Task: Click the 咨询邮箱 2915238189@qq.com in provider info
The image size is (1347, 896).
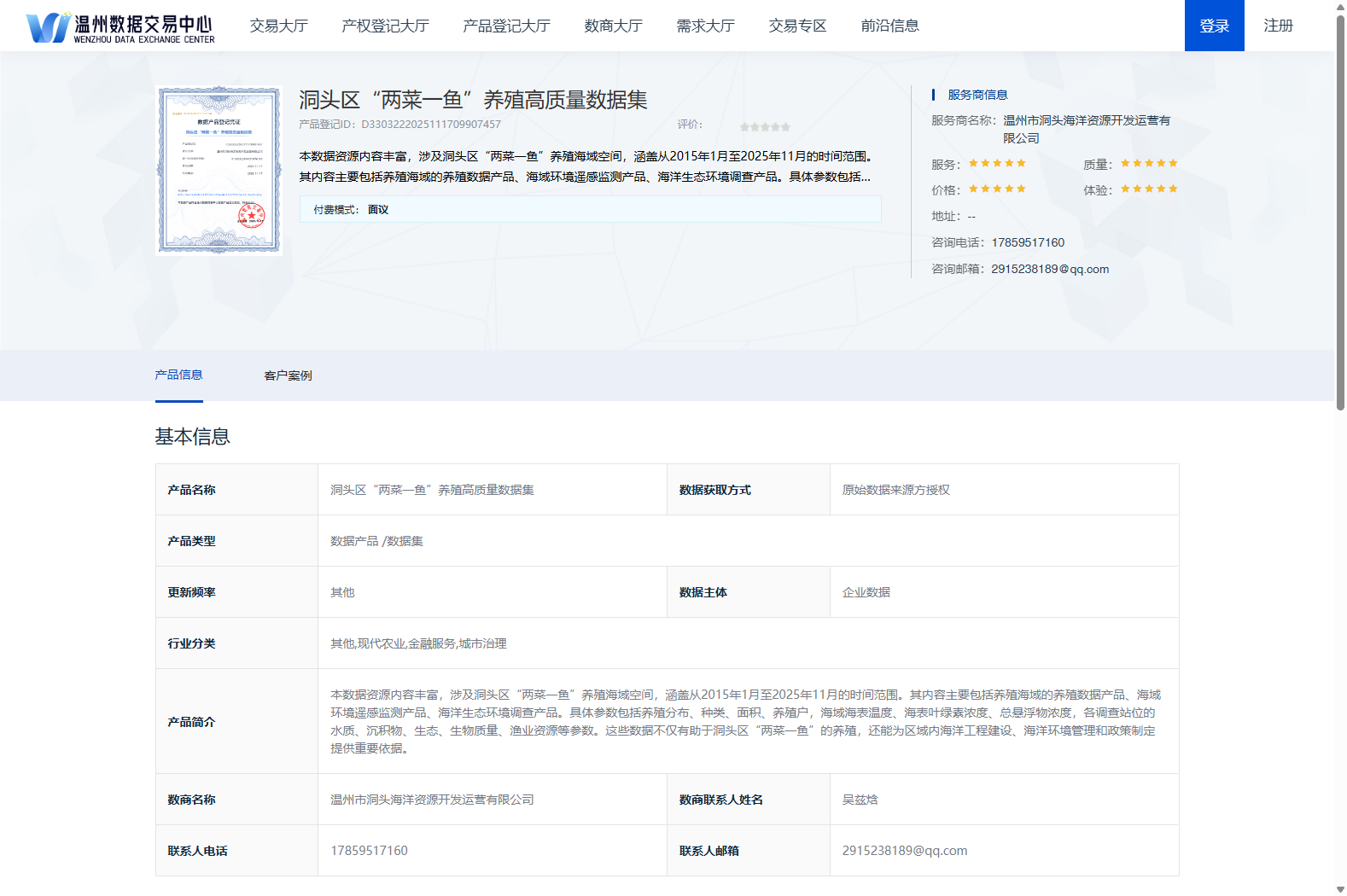Action: pos(1050,269)
